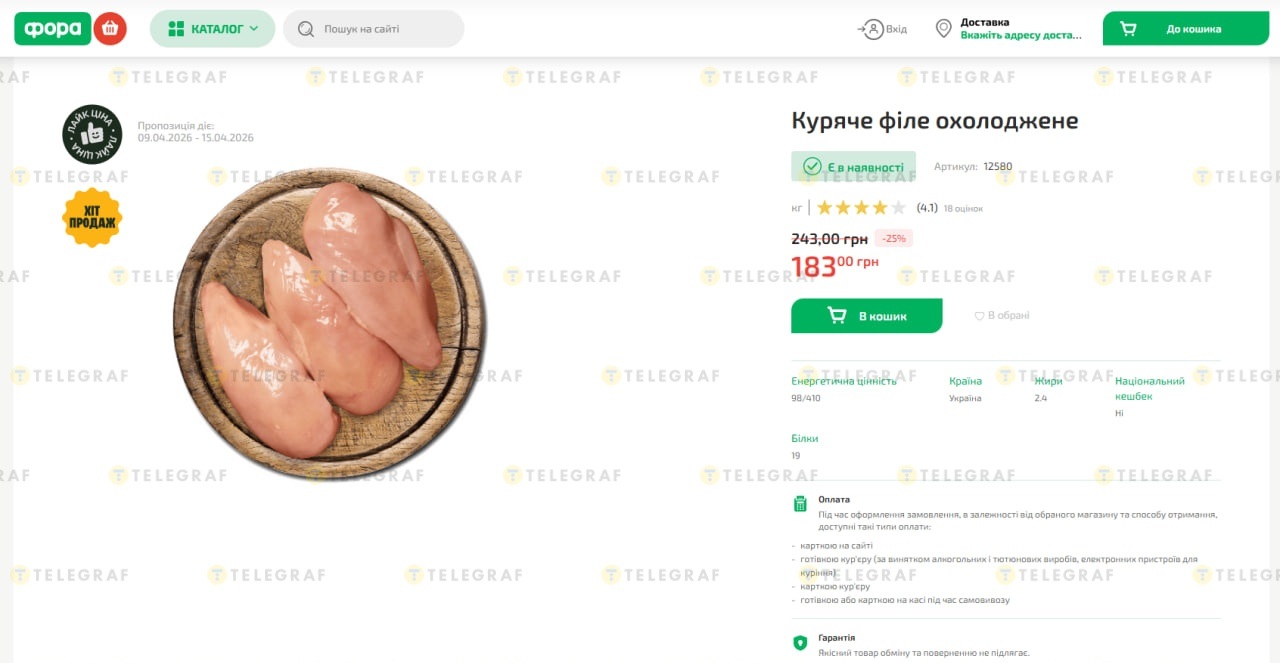Click the product star rating
Viewport: 1280px width, 663px height.
[x=860, y=208]
